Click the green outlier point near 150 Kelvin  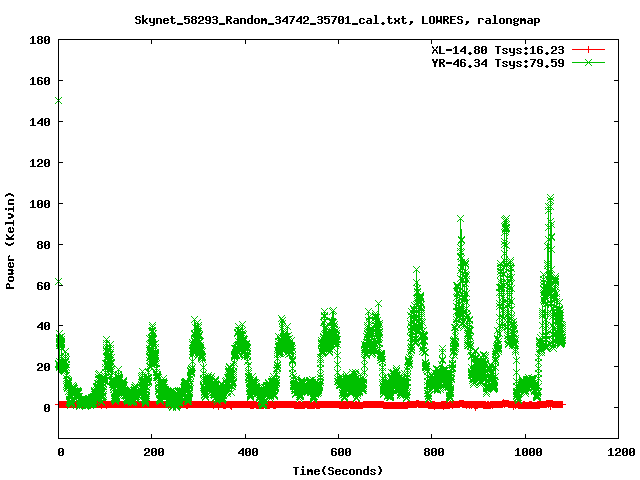(58, 100)
